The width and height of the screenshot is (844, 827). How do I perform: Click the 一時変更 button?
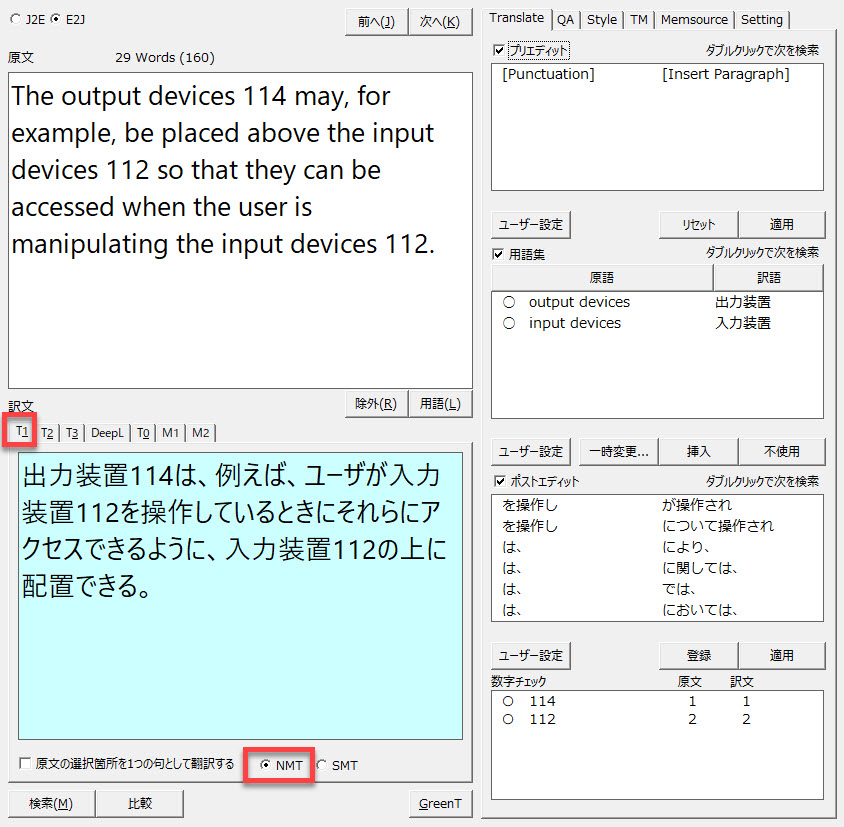pos(620,451)
